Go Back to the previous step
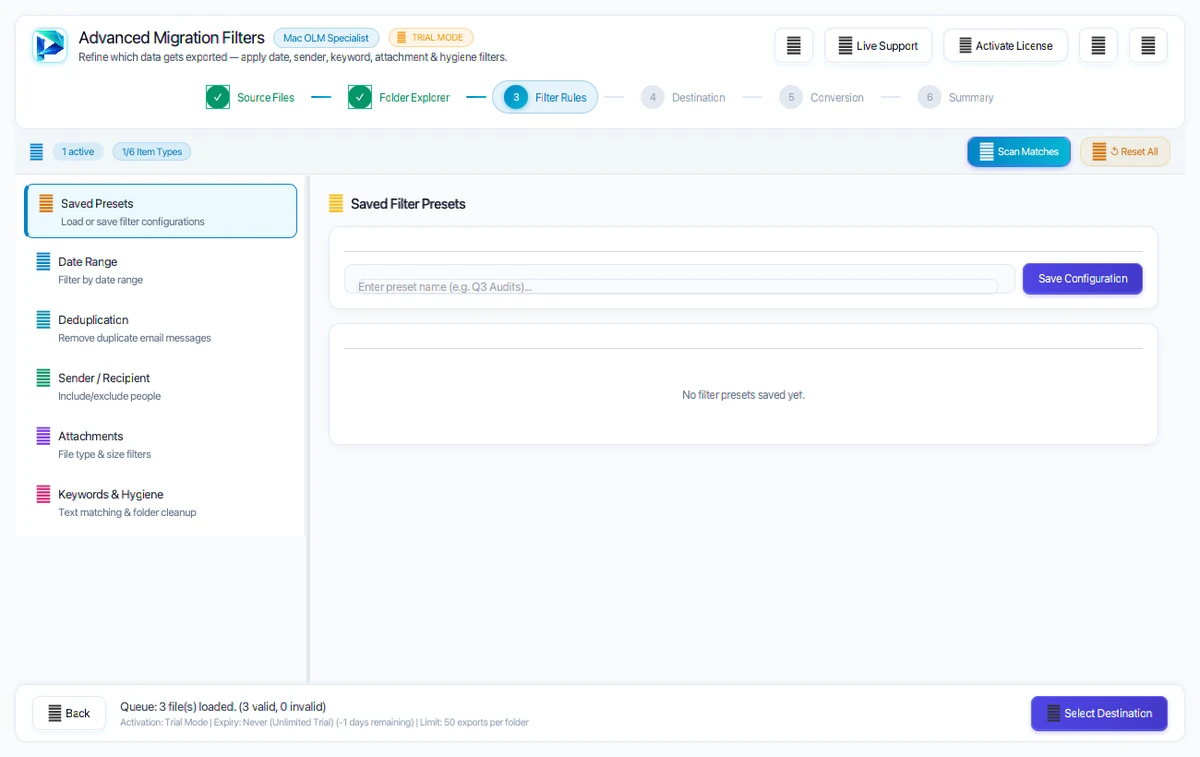1200x757 pixels. [68, 713]
